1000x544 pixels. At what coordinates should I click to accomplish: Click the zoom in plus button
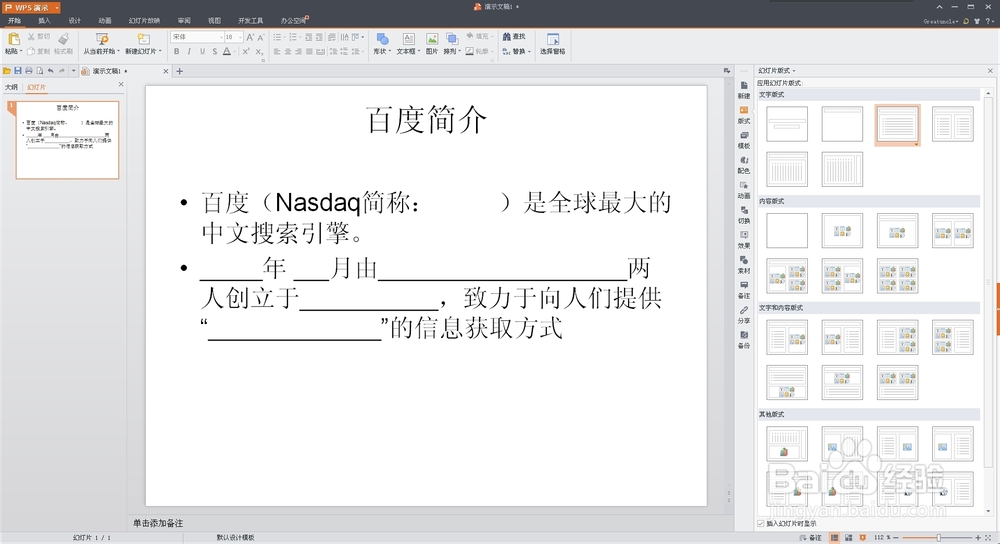click(x=978, y=538)
